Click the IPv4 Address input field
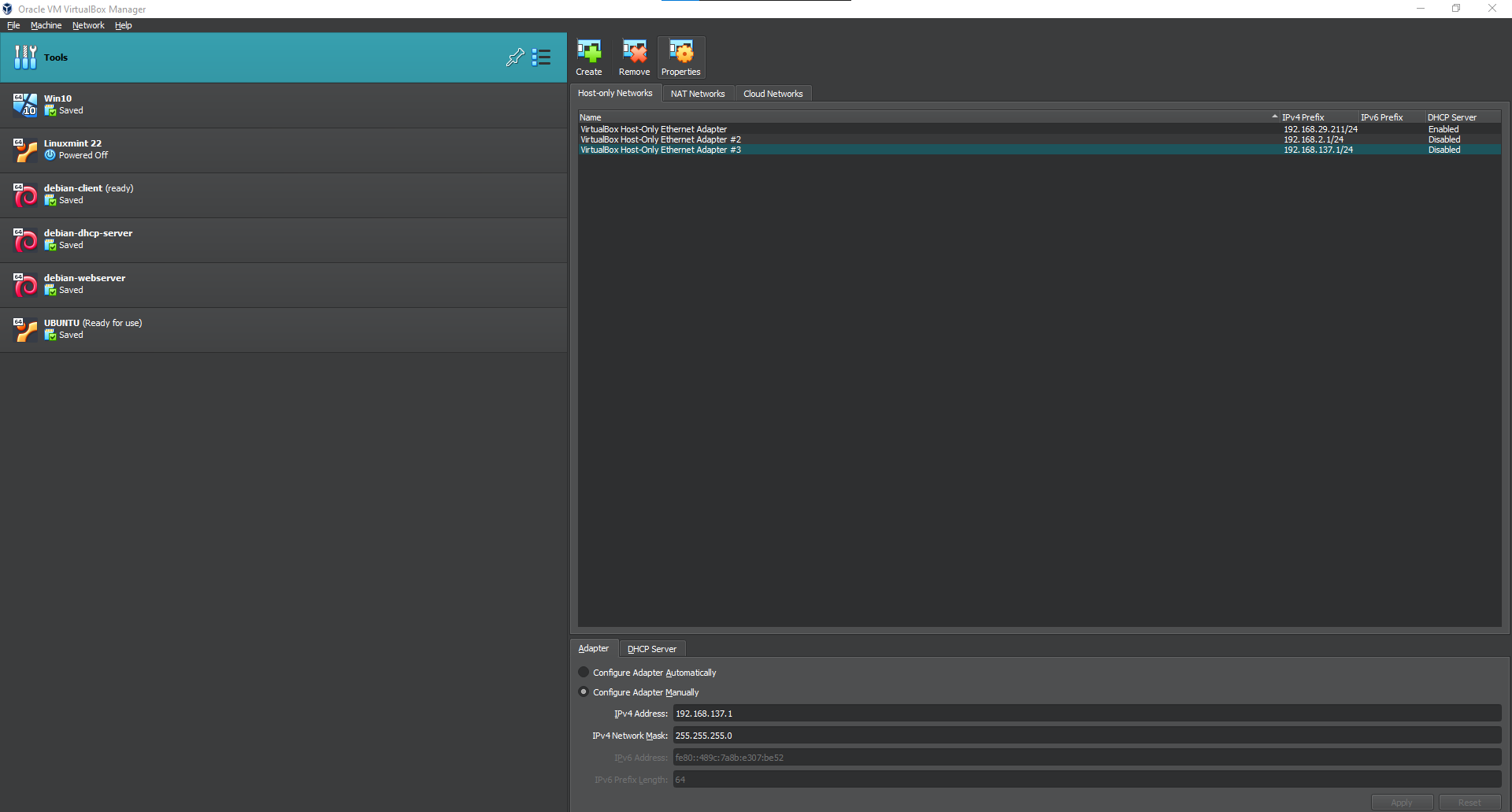The image size is (1512, 812). tap(1086, 714)
